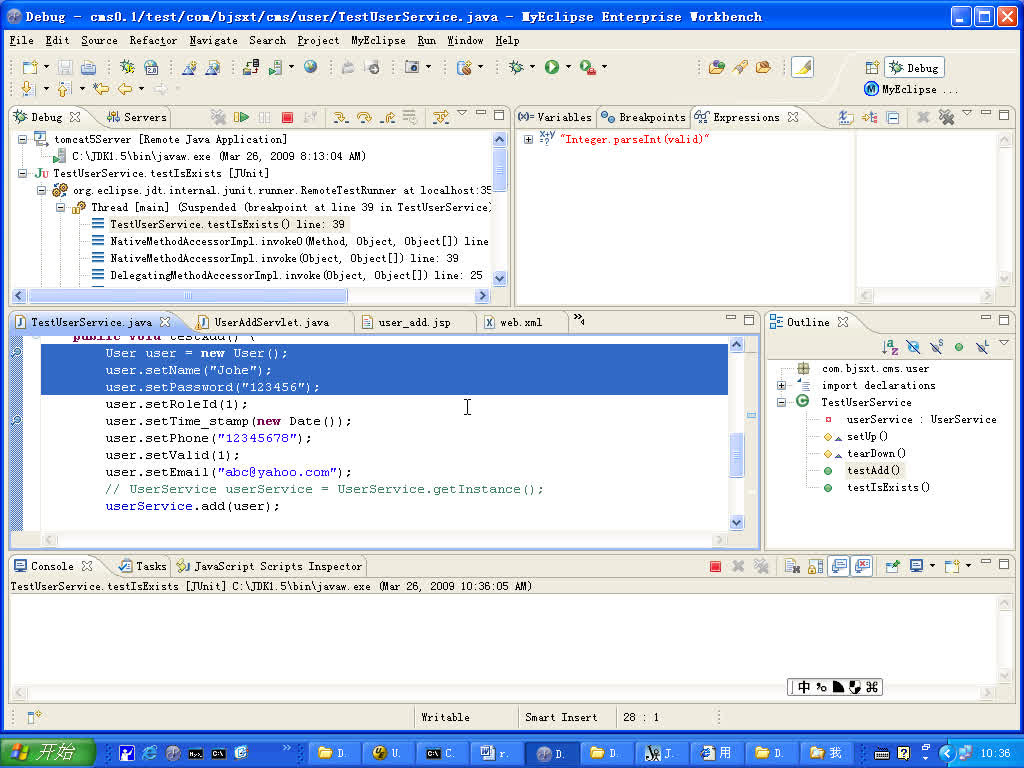Click the Print icon in main toolbar
The width and height of the screenshot is (1024, 768).
[88, 67]
